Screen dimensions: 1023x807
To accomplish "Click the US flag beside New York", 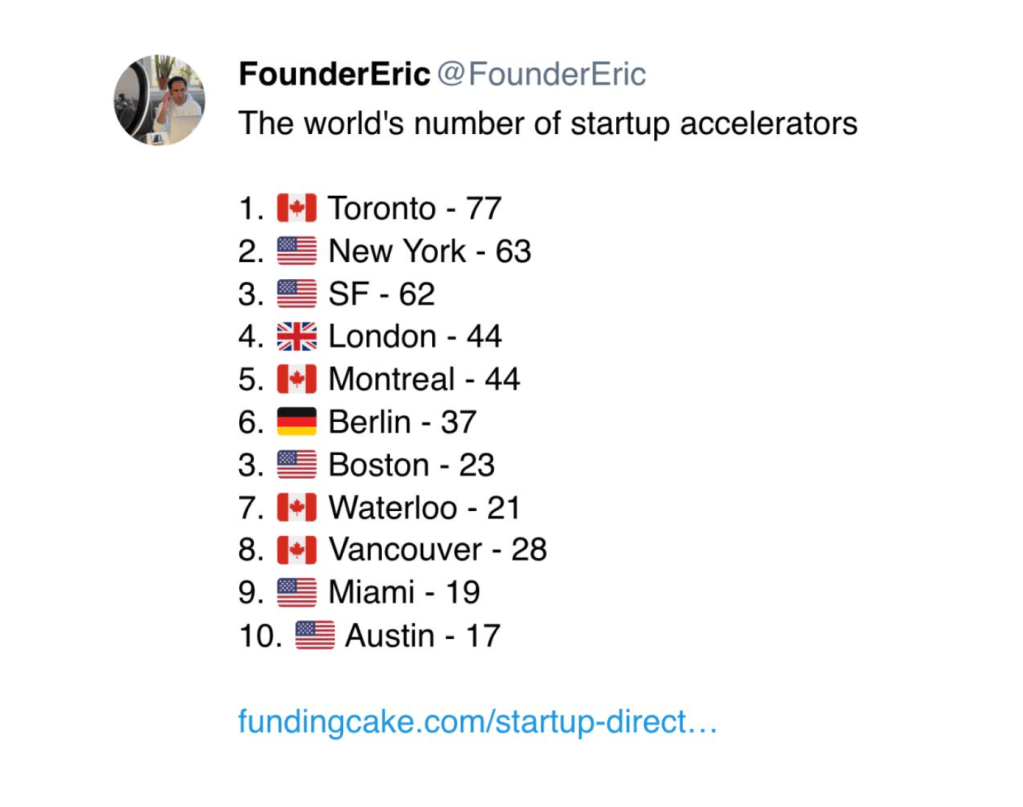I will pos(296,251).
